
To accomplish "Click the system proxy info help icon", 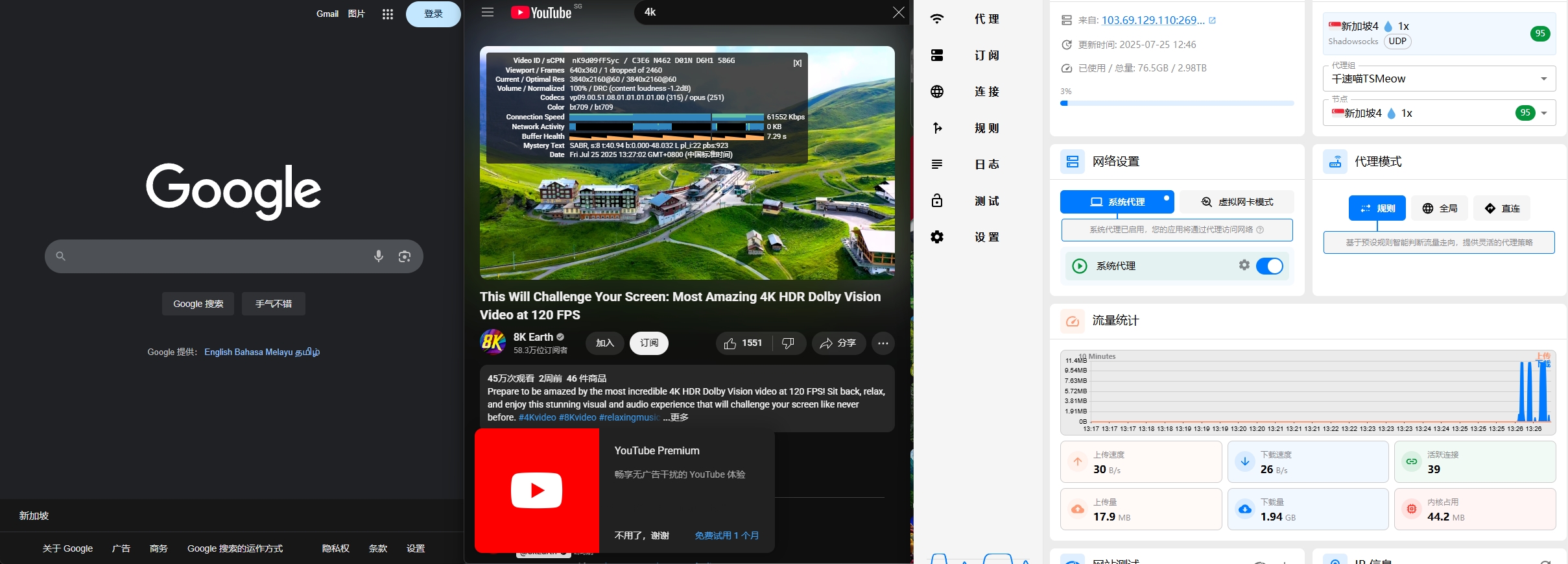I will [x=1260, y=230].
